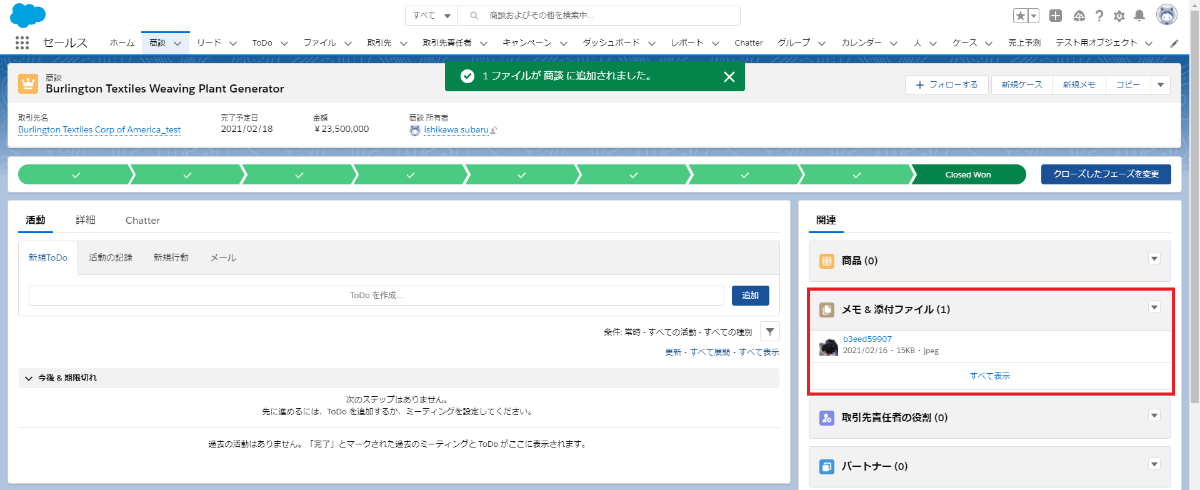Click the すべて展開 activity link
Screen dimensions: 1200x490
(711, 352)
